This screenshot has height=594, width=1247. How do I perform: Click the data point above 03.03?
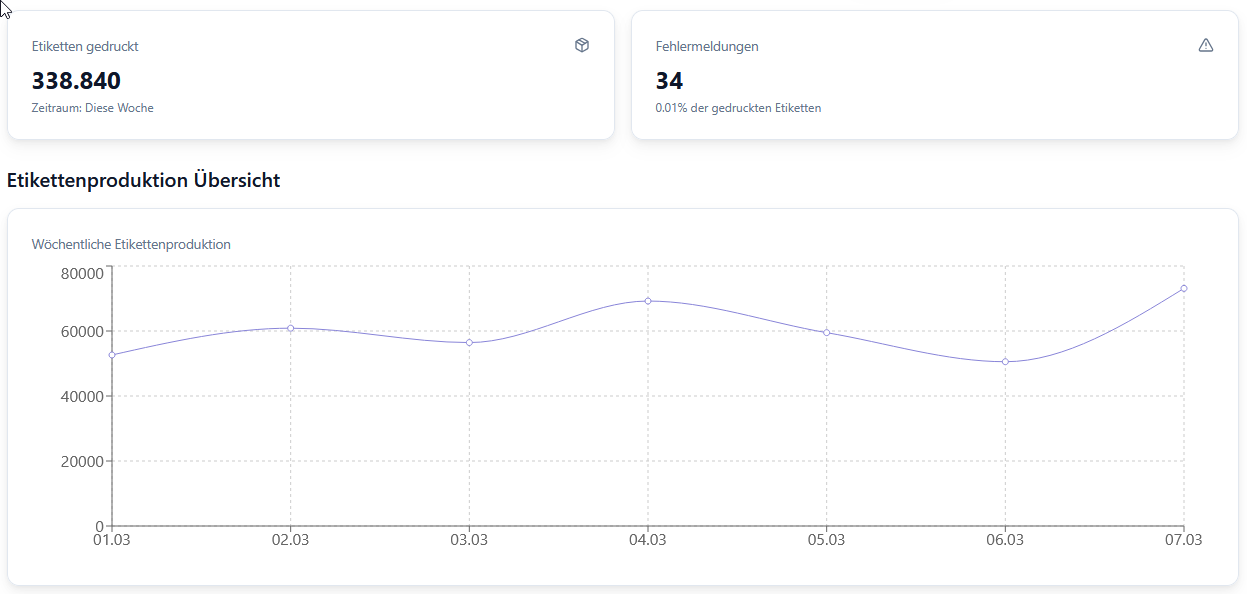click(469, 343)
